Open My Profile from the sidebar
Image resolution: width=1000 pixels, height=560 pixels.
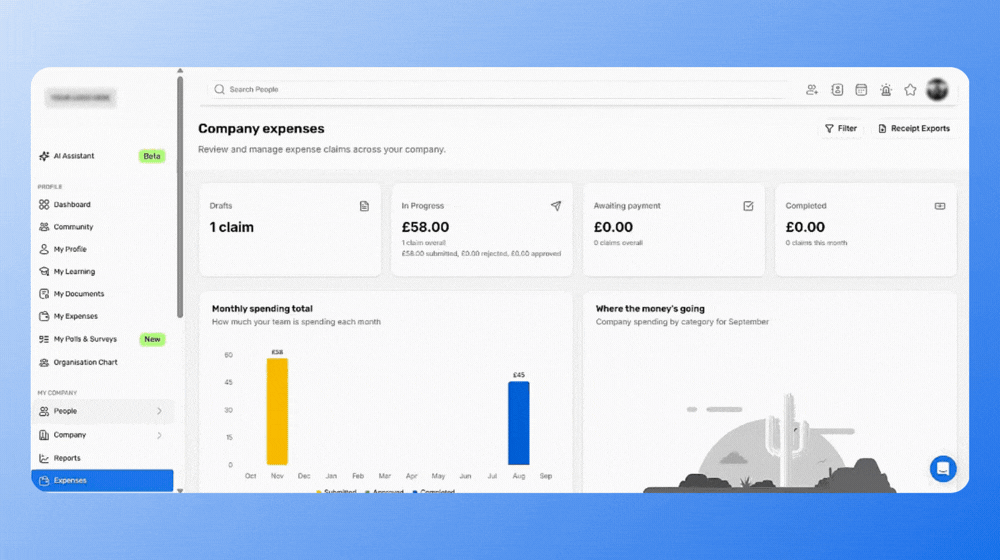[102, 249]
